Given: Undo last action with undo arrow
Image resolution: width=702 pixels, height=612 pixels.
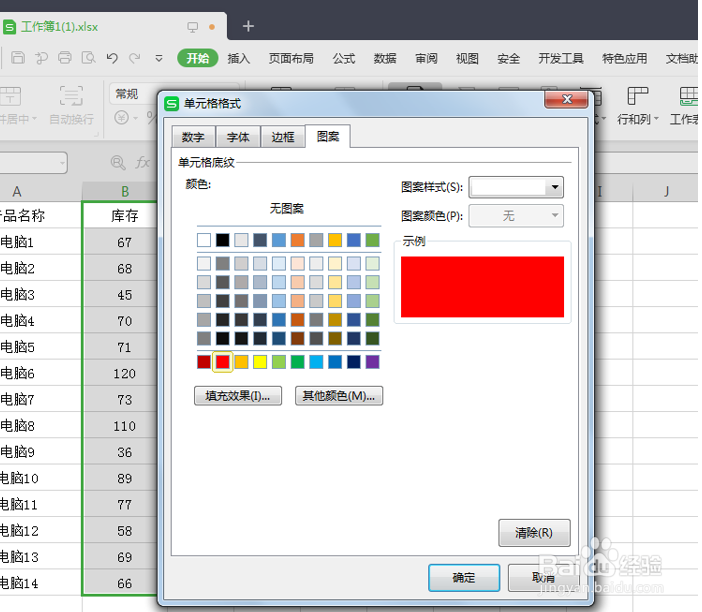Looking at the screenshot, I should click(x=112, y=58).
